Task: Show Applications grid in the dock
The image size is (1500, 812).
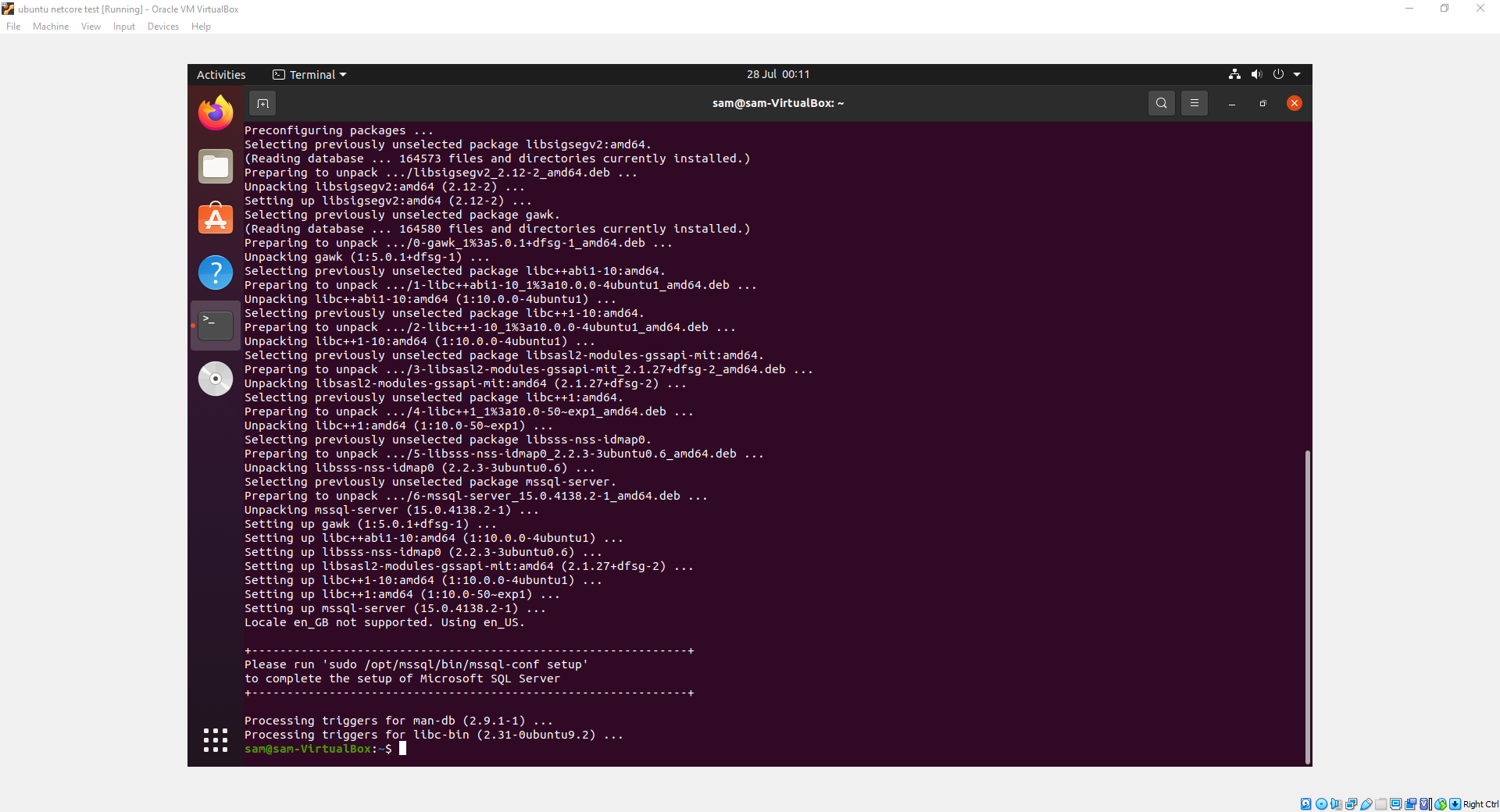Action: pyautogui.click(x=216, y=739)
